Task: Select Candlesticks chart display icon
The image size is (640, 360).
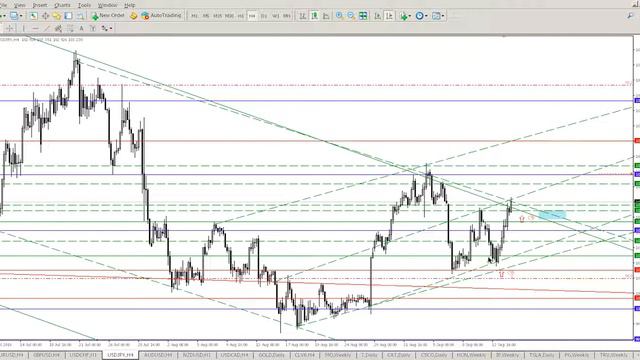Action: [314, 16]
